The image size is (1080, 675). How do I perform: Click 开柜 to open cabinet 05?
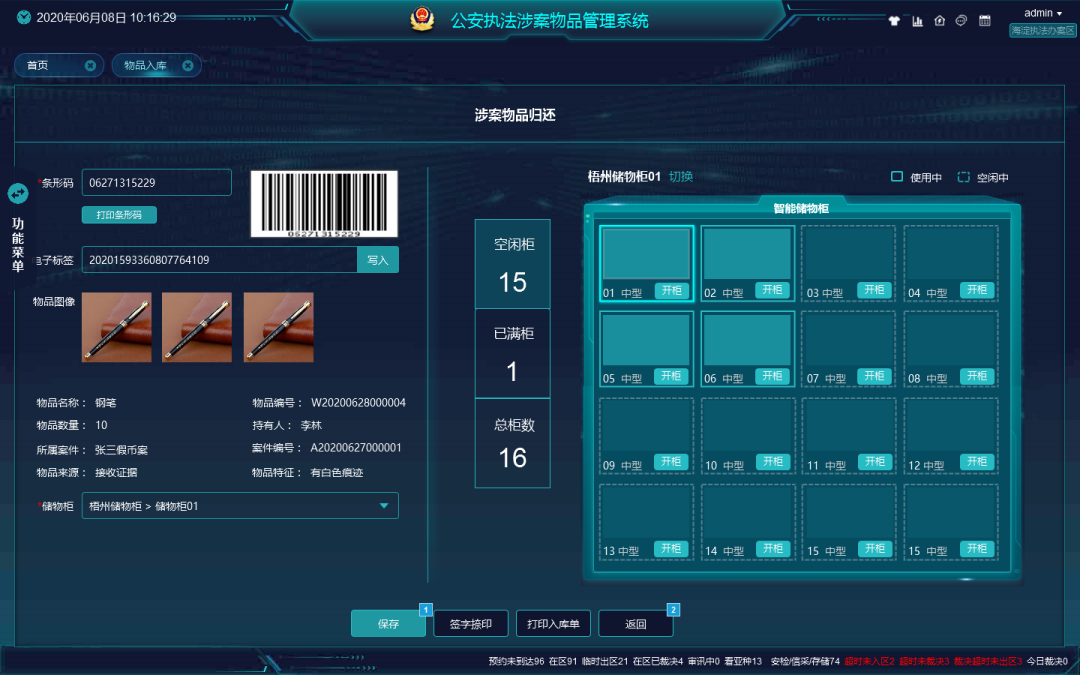pyautogui.click(x=671, y=375)
